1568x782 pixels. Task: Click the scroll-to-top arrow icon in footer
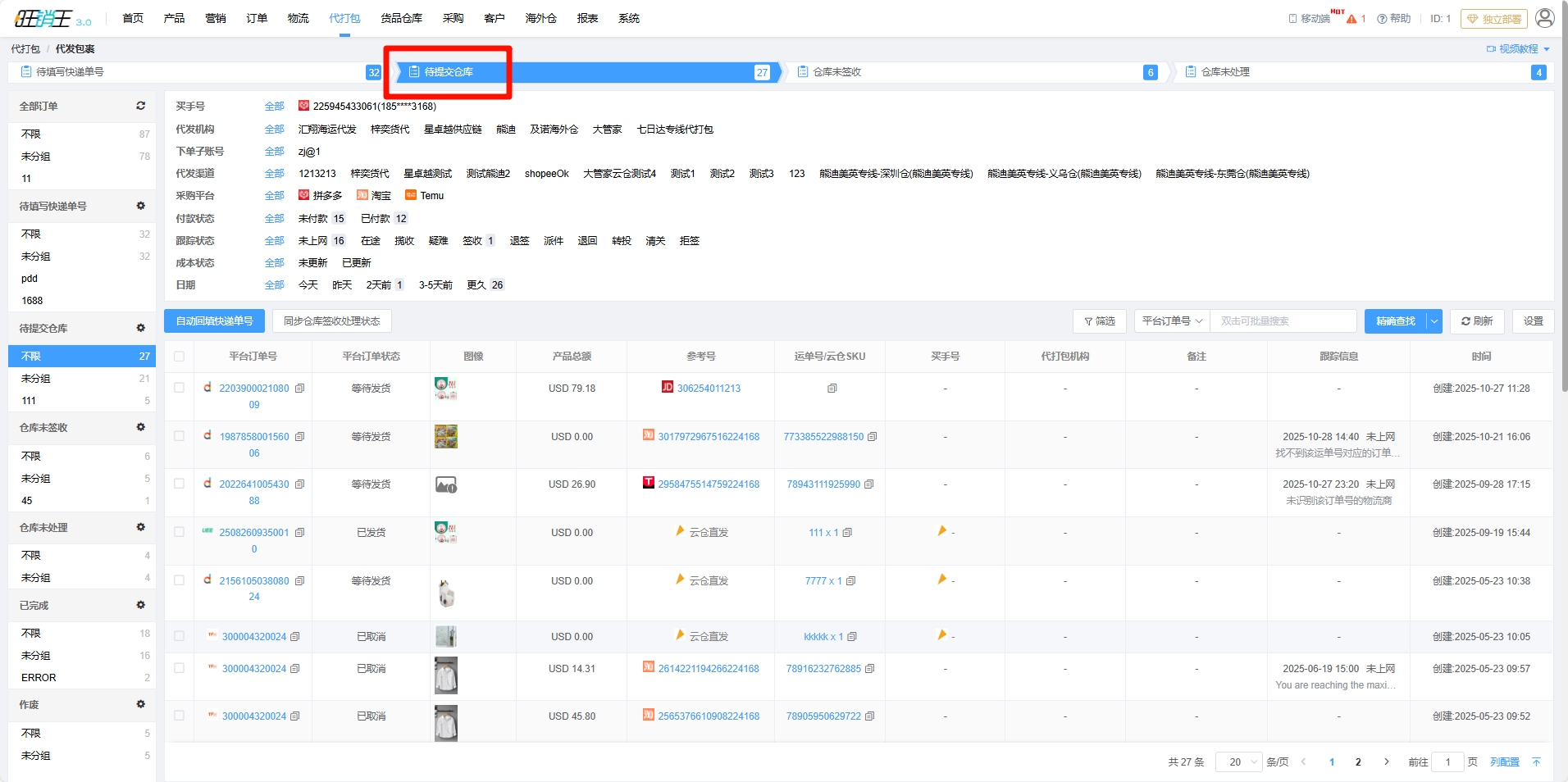(x=1536, y=762)
